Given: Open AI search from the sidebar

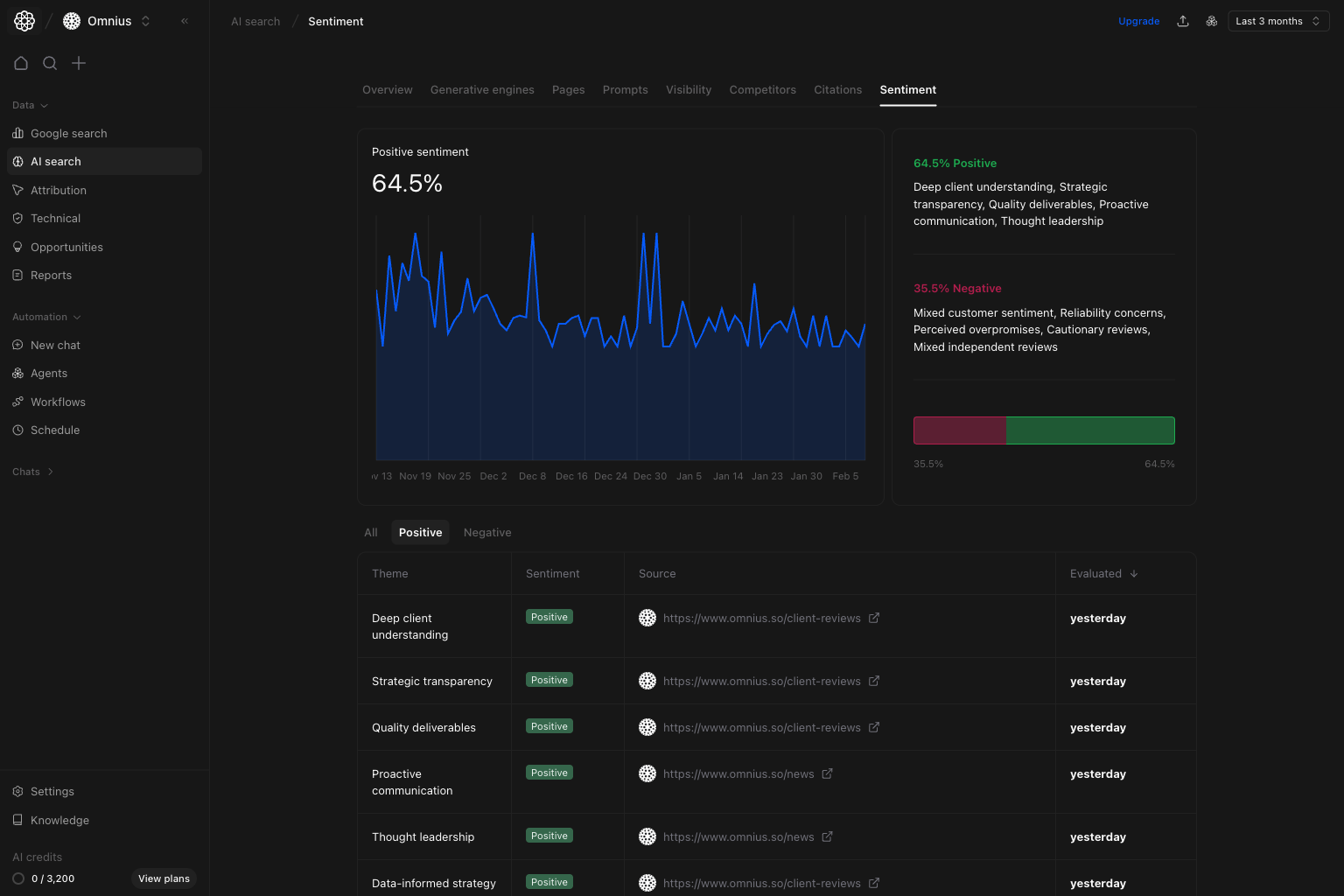Looking at the screenshot, I should pos(56,161).
